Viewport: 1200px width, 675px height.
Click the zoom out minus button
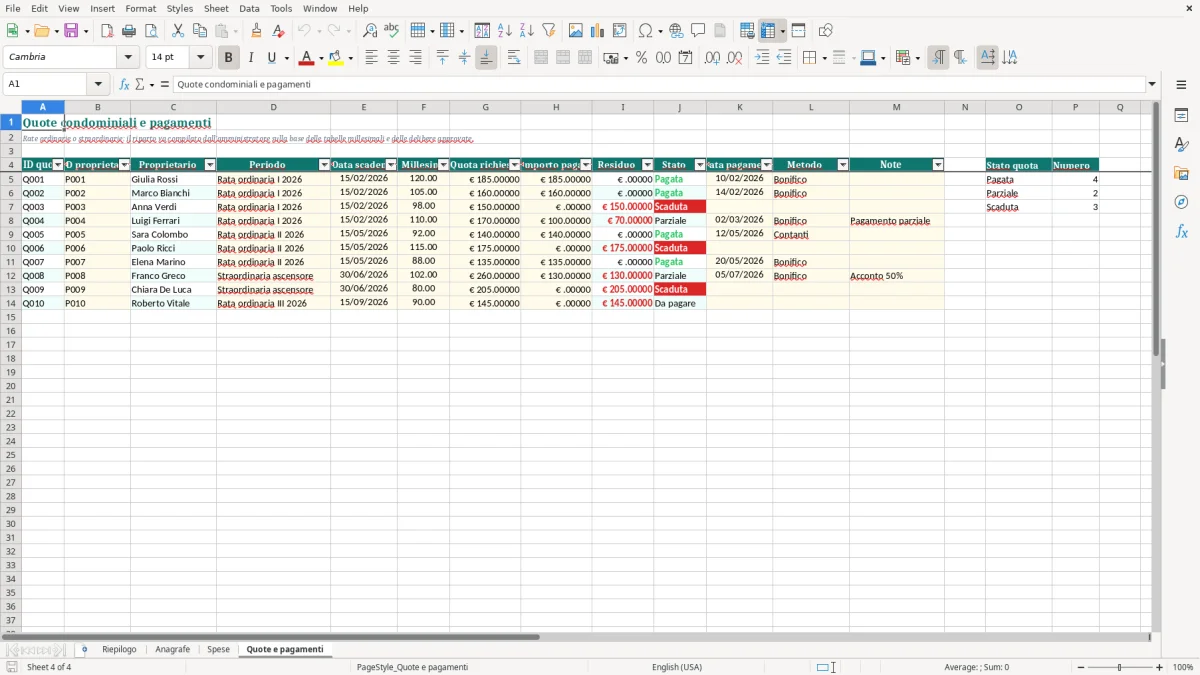tap(1080, 667)
